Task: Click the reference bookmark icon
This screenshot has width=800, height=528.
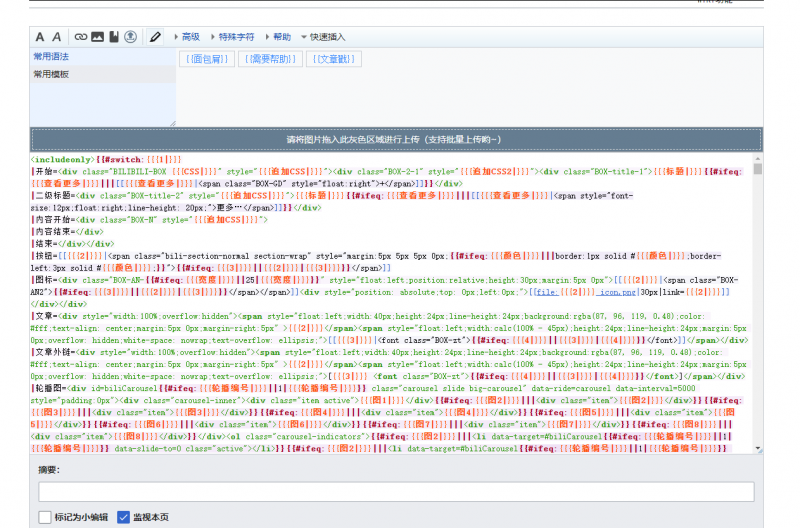Action: pyautogui.click(x=113, y=37)
